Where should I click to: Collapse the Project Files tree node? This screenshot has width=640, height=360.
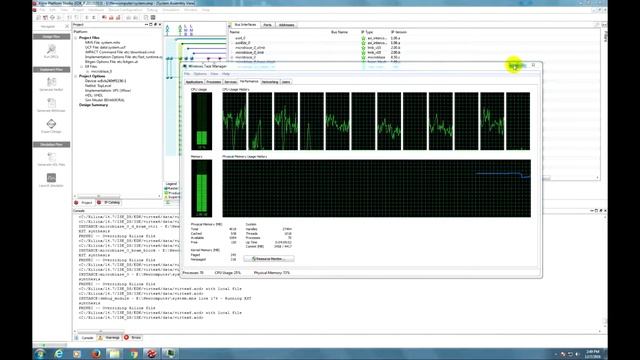tap(76, 38)
